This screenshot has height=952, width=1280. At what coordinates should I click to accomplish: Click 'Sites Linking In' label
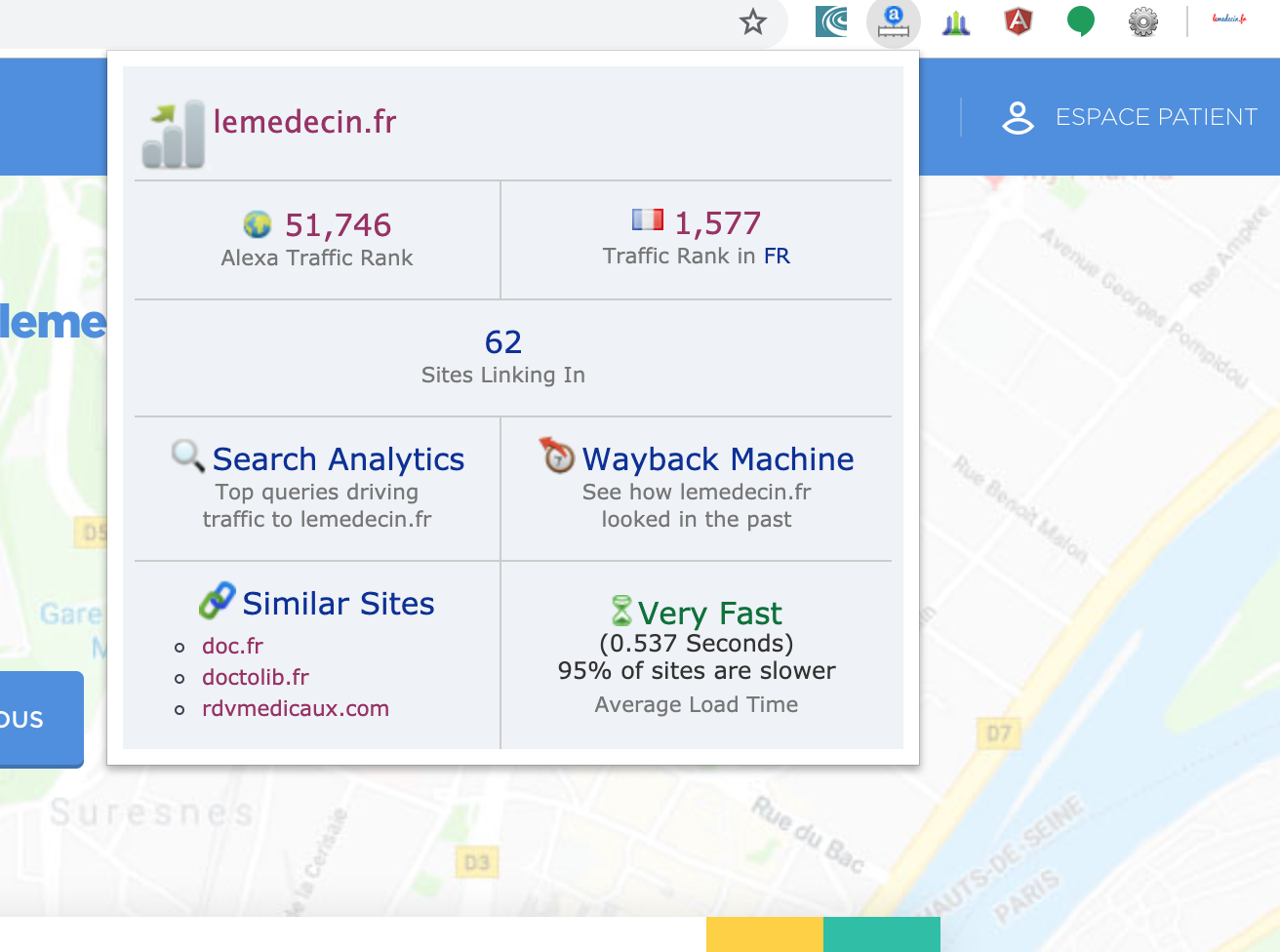click(503, 375)
